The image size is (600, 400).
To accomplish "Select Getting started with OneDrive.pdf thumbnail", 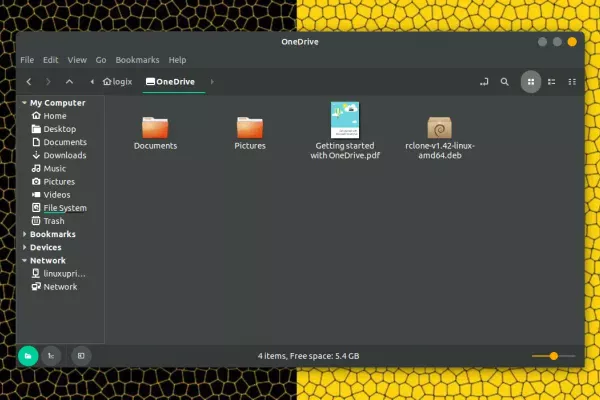I will (x=345, y=120).
